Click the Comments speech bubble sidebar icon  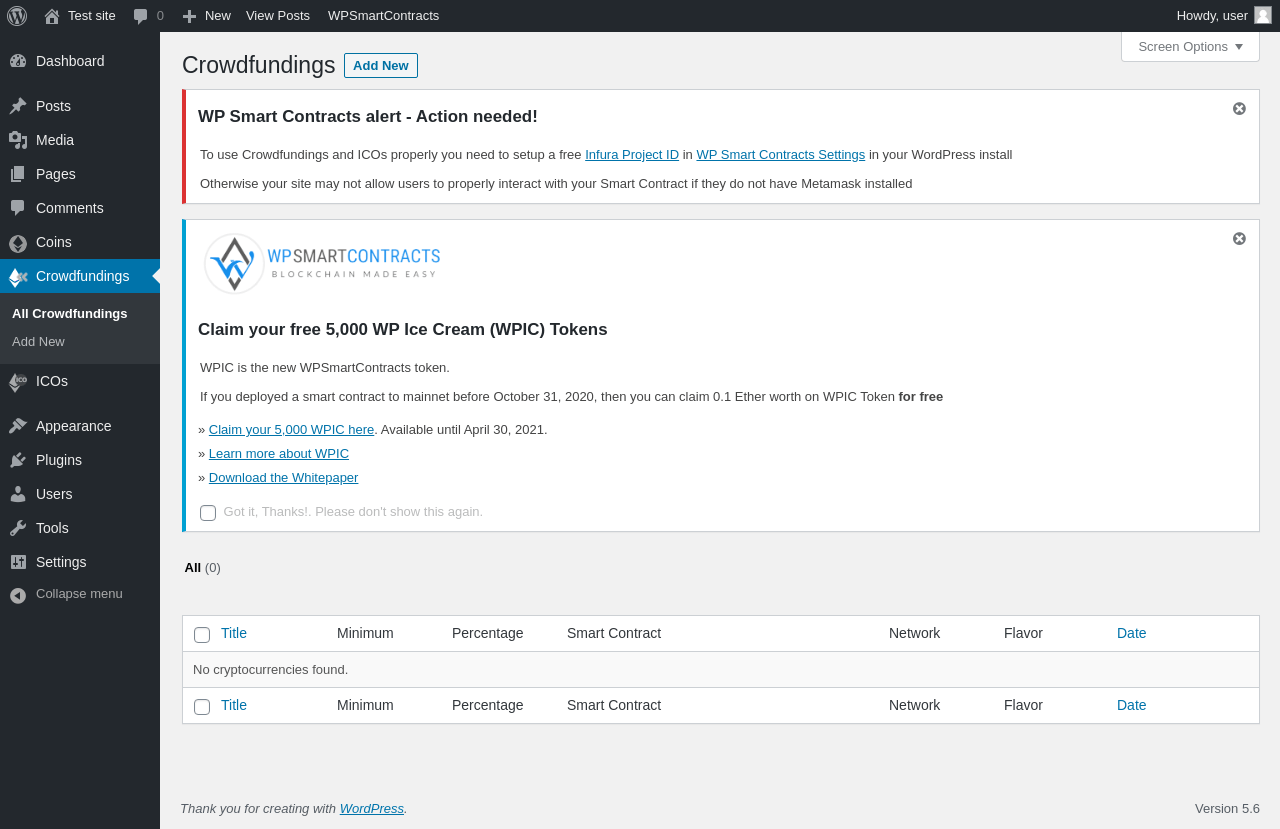(x=18, y=208)
